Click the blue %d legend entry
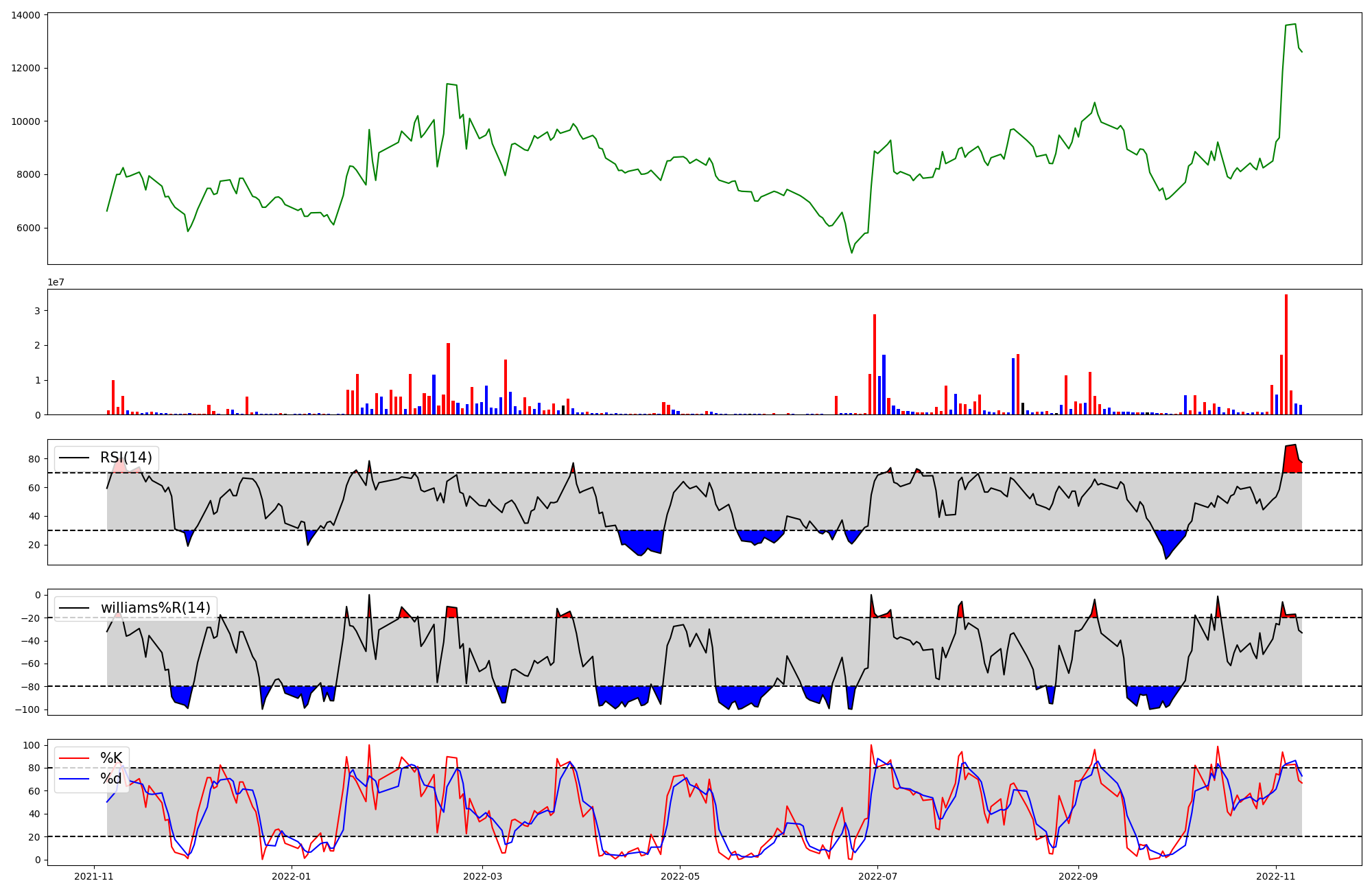 tap(111, 779)
